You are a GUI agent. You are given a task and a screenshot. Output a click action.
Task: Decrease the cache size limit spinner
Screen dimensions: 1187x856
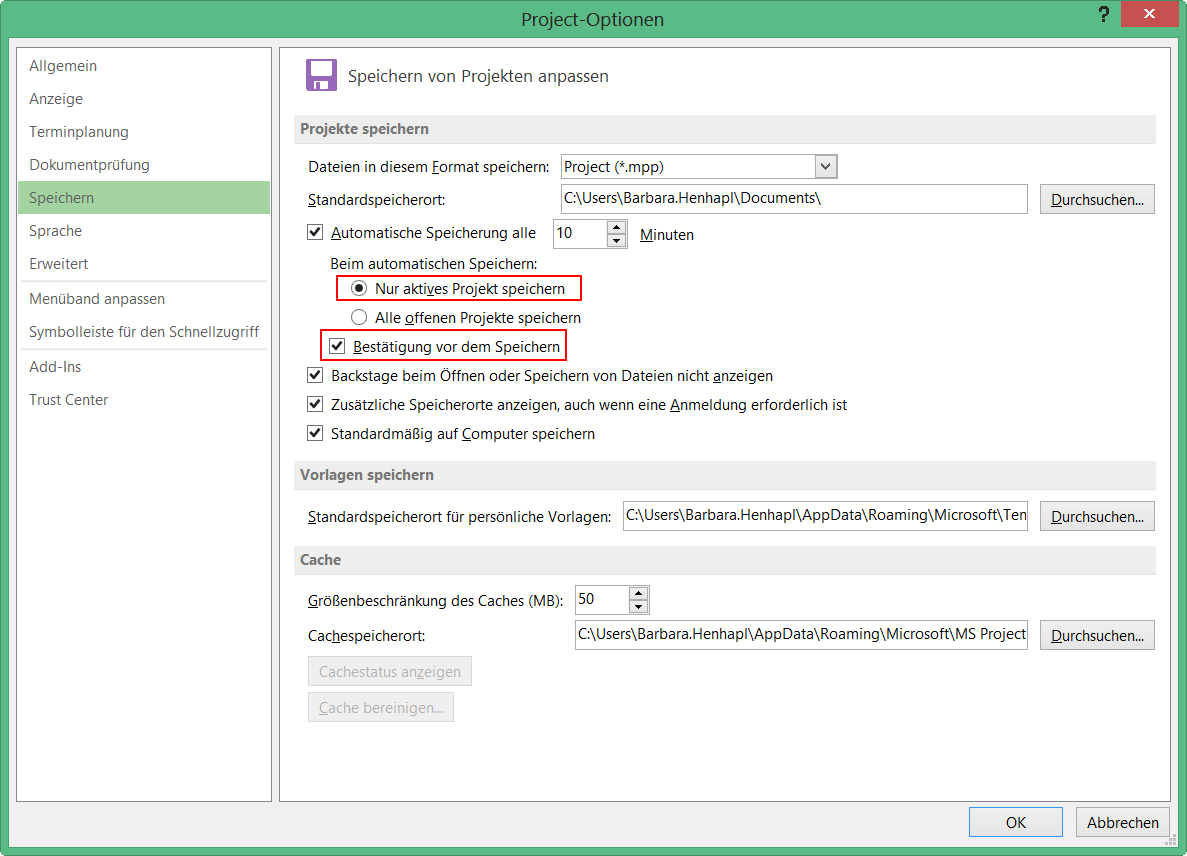[x=639, y=607]
